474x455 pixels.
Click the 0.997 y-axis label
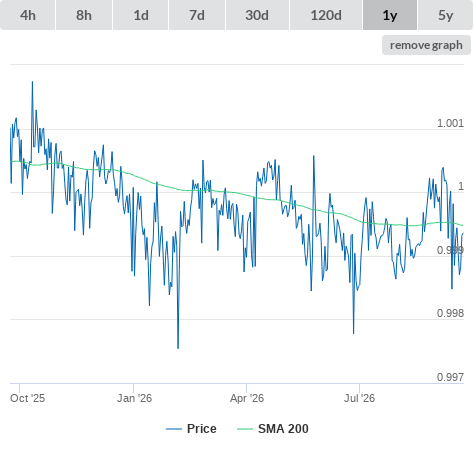450,377
